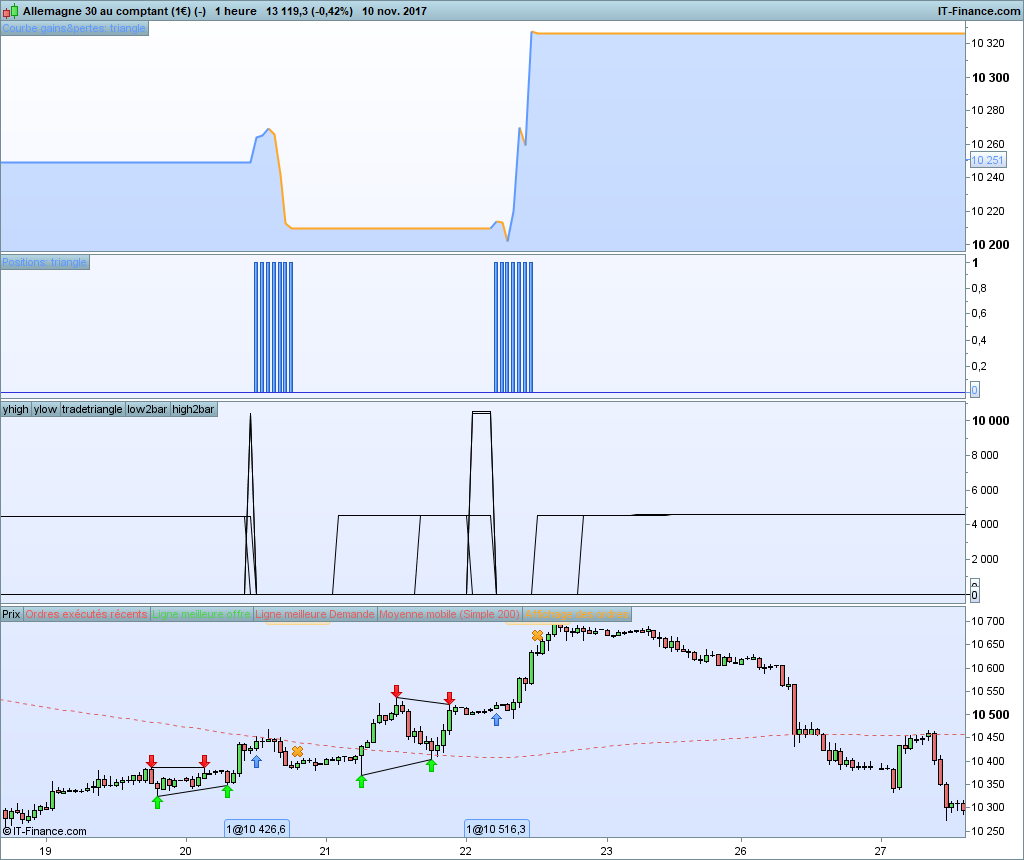Click the IT-Finance.com link at top right
This screenshot has width=1024, height=860.
pos(978,11)
